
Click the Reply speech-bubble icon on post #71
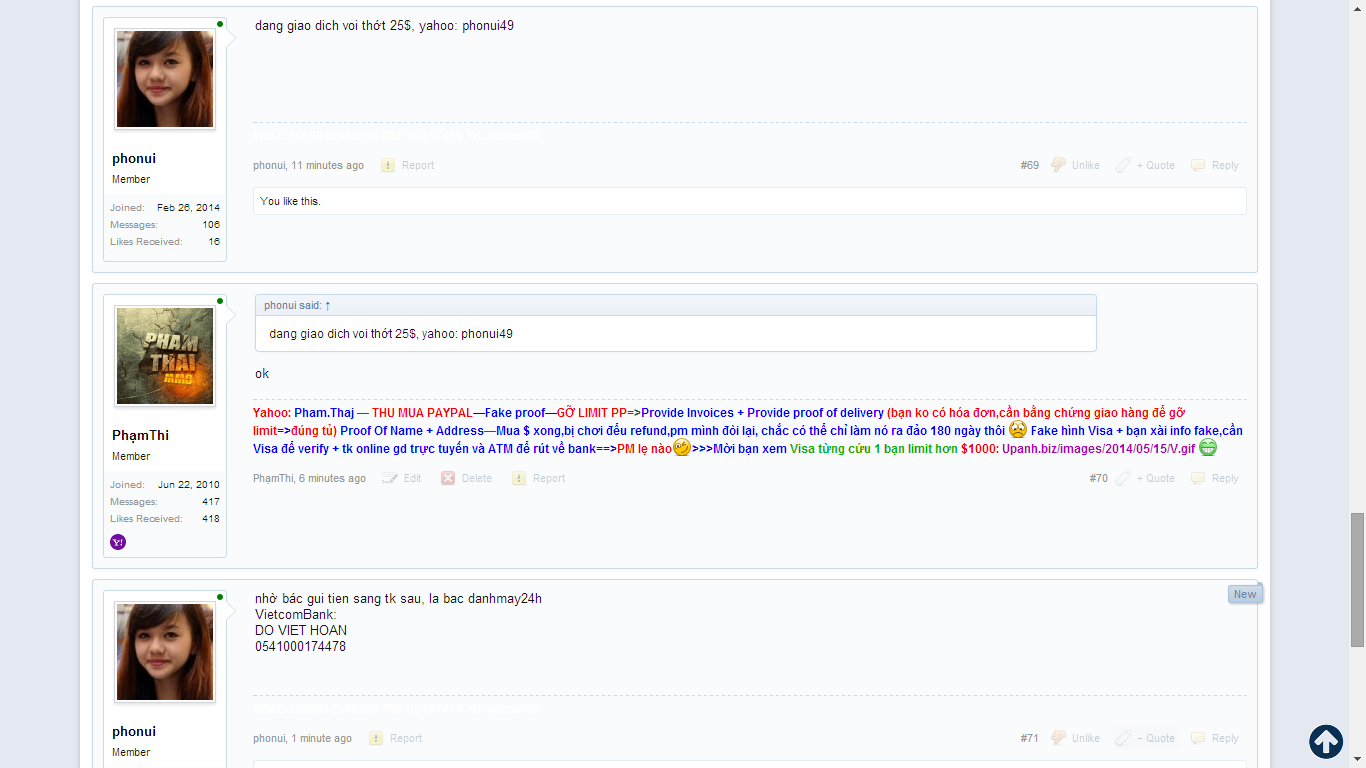point(1197,738)
